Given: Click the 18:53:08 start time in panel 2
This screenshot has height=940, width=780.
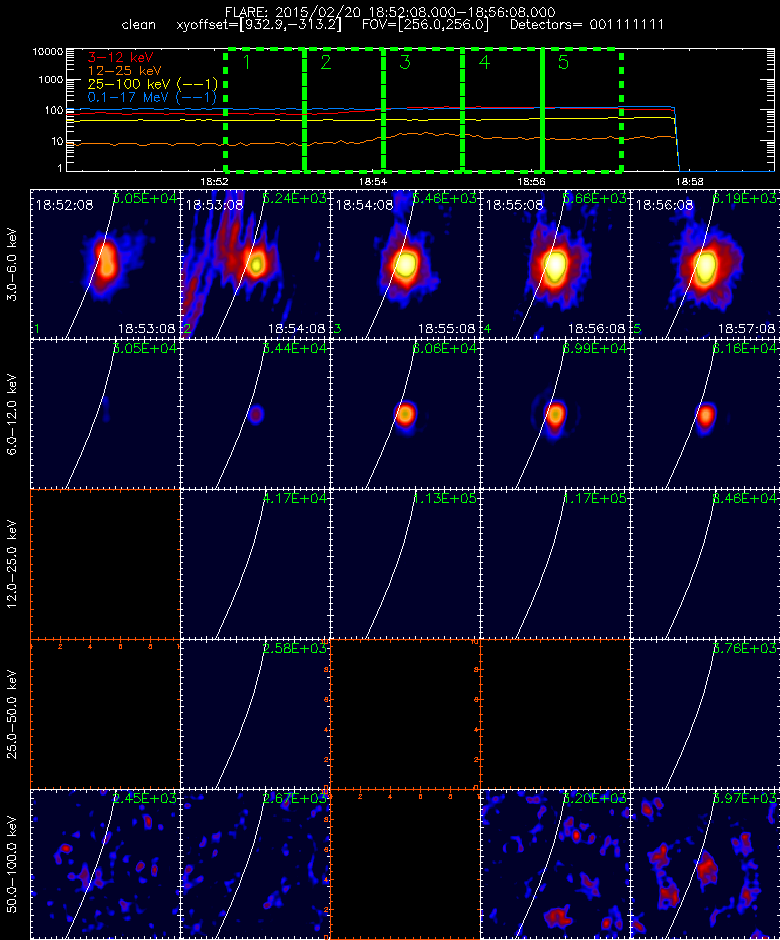Looking at the screenshot, I should pos(215,205).
